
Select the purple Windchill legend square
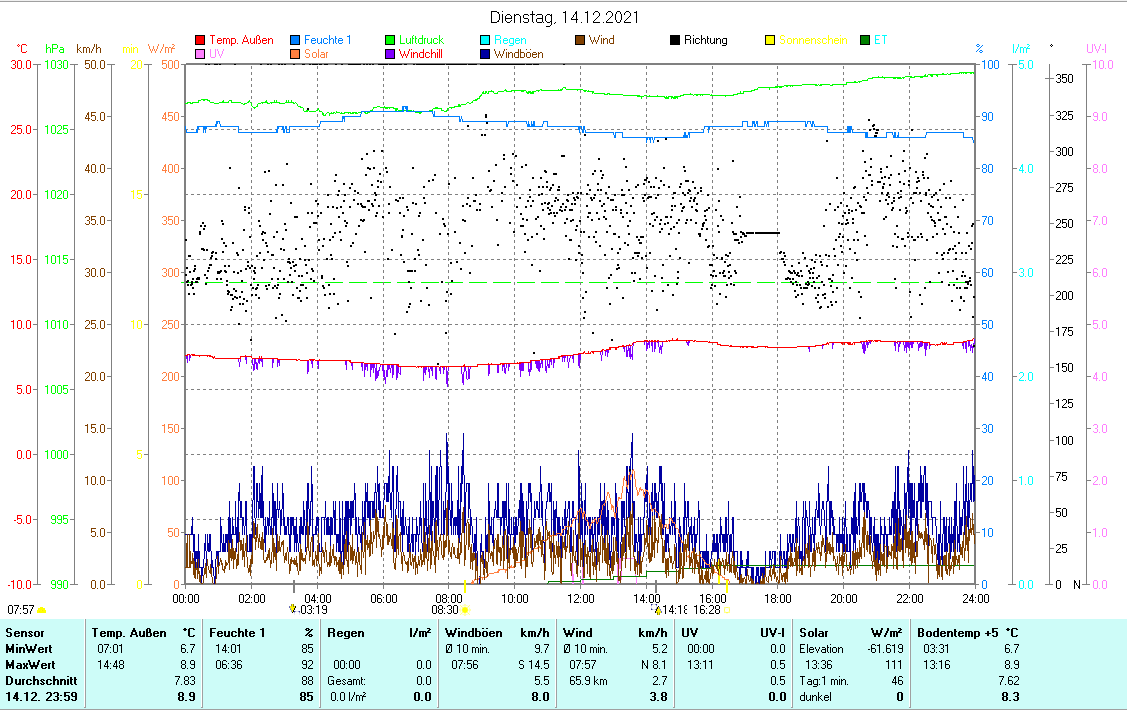click(389, 55)
